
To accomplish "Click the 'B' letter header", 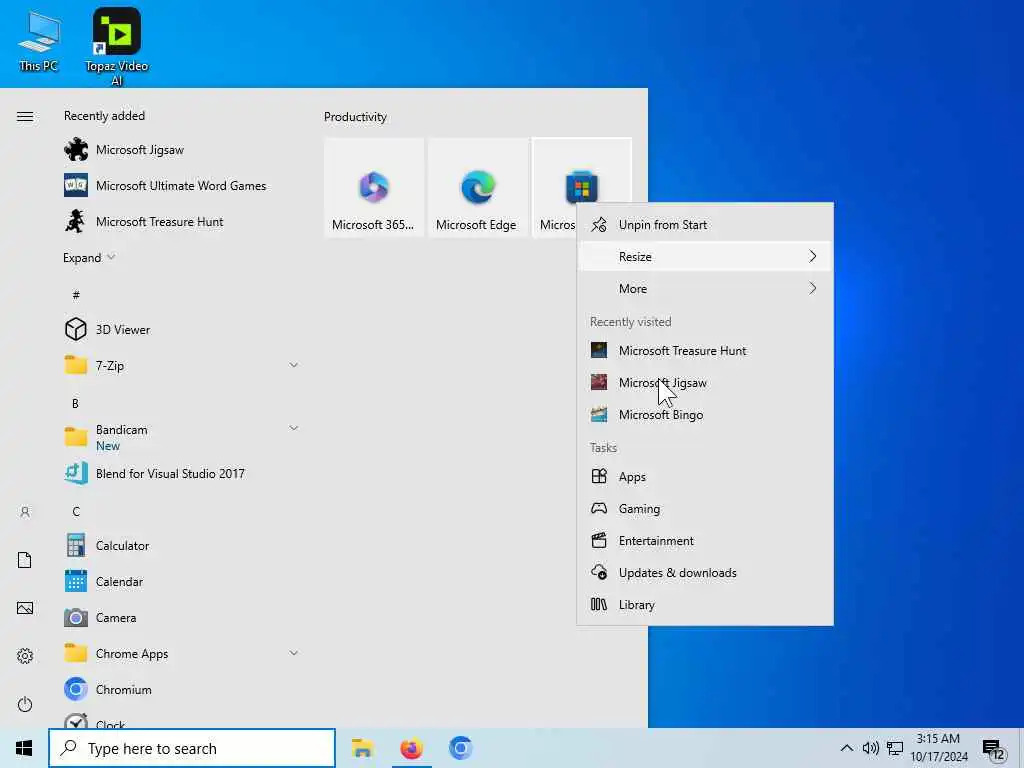I will pyautogui.click(x=75, y=404).
